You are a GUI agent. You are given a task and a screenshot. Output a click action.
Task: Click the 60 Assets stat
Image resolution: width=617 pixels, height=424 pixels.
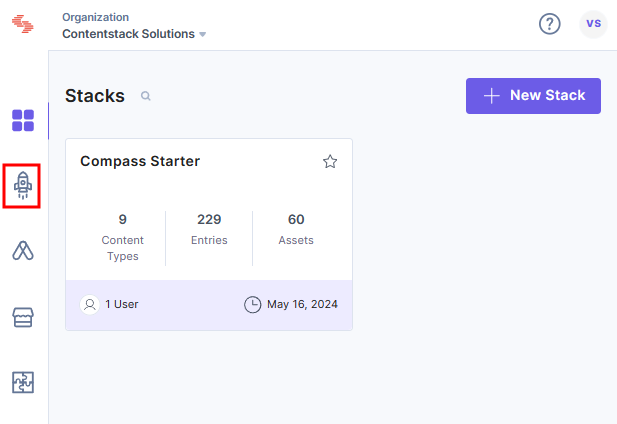pos(296,229)
